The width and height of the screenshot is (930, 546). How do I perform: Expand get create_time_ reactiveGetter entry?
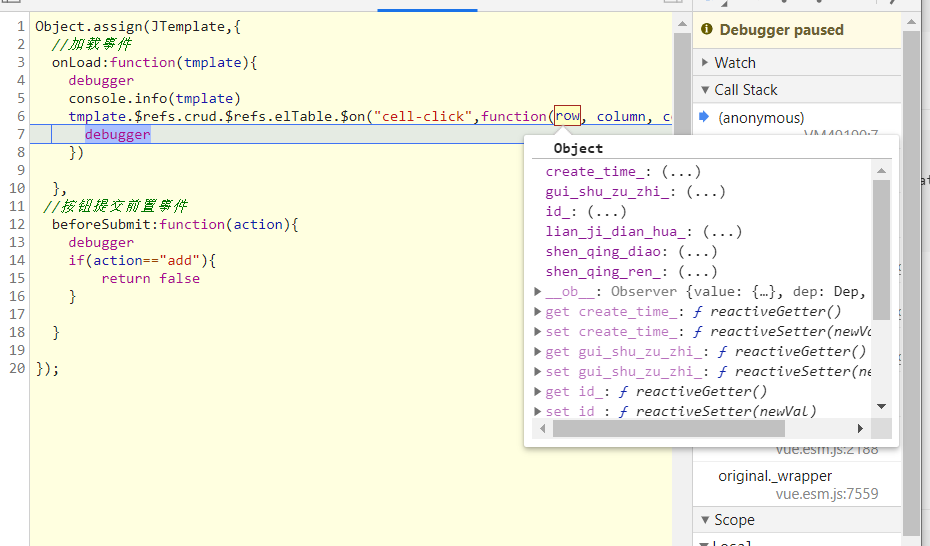click(539, 312)
